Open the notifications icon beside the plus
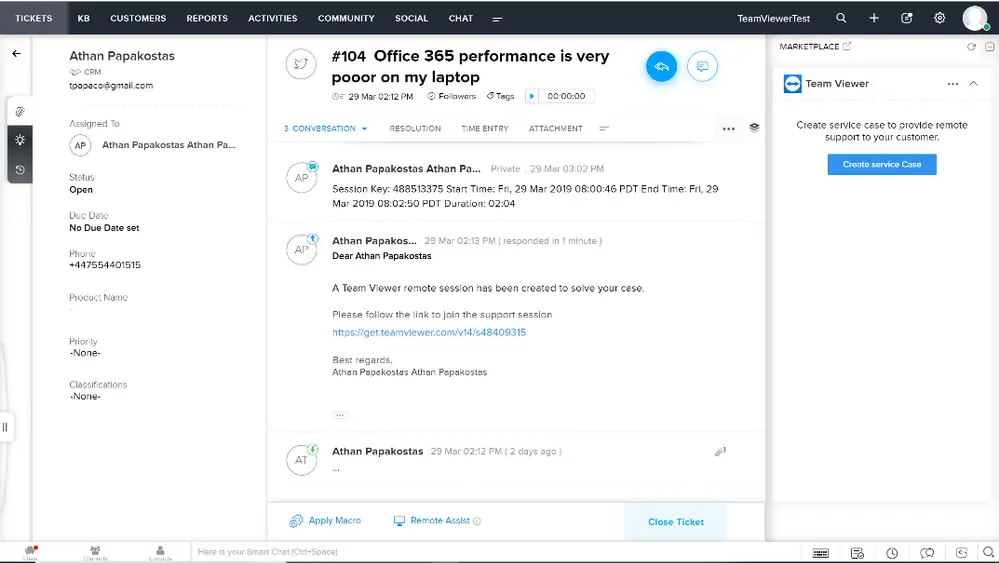The width and height of the screenshot is (999, 563). (x=907, y=18)
